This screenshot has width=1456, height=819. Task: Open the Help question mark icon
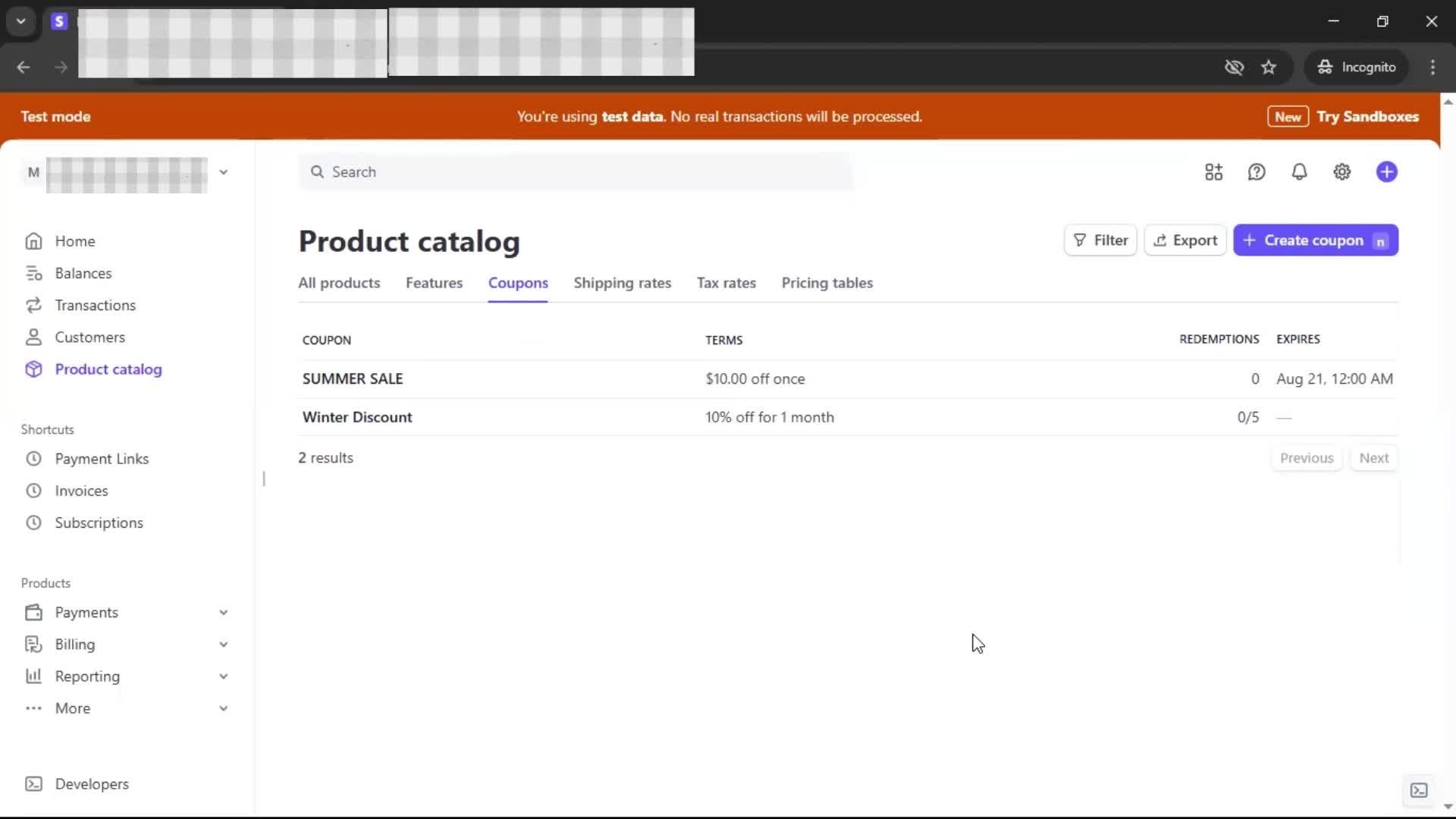point(1257,172)
